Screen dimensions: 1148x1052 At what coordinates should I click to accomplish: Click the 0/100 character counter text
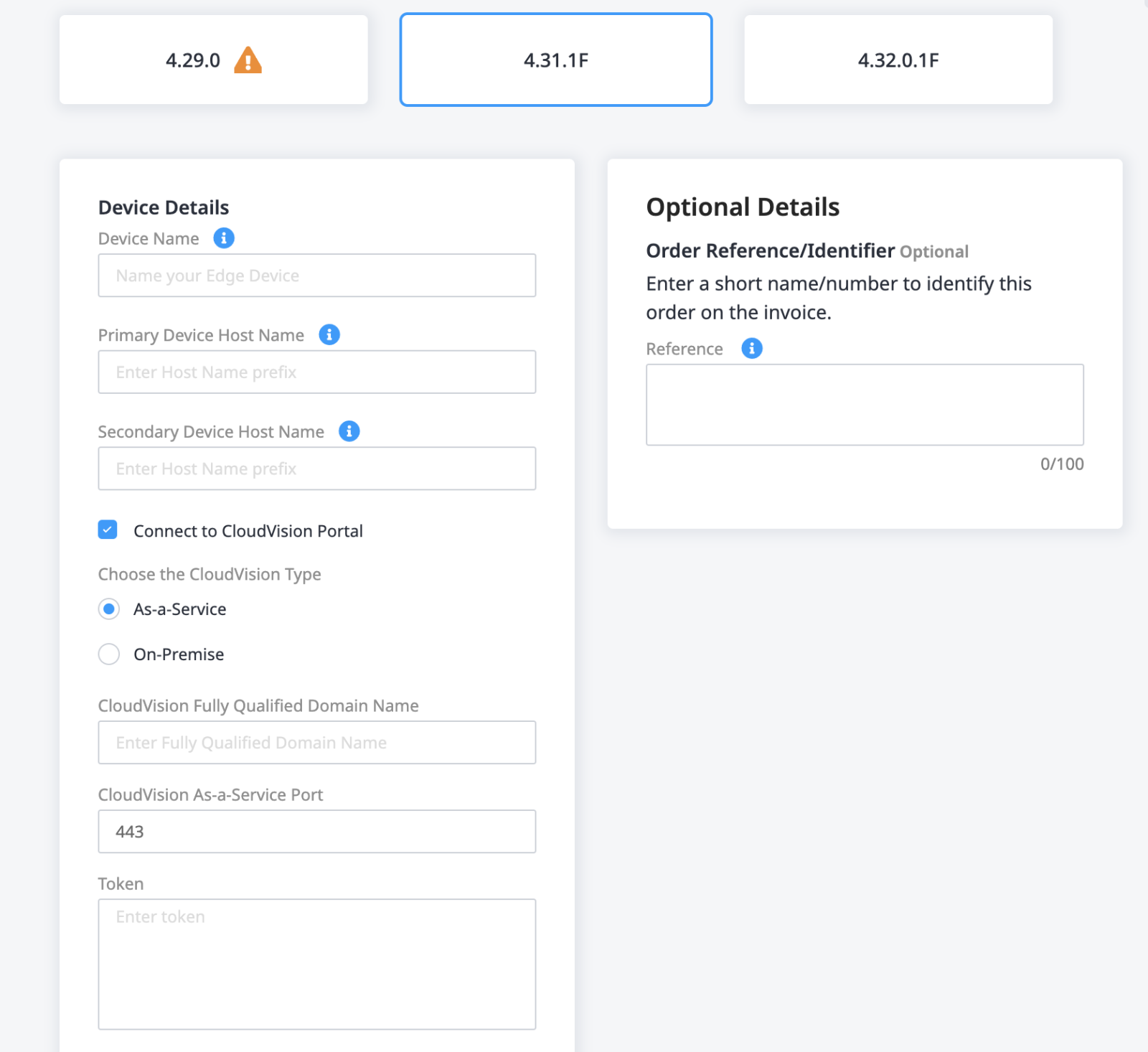pyautogui.click(x=1062, y=464)
